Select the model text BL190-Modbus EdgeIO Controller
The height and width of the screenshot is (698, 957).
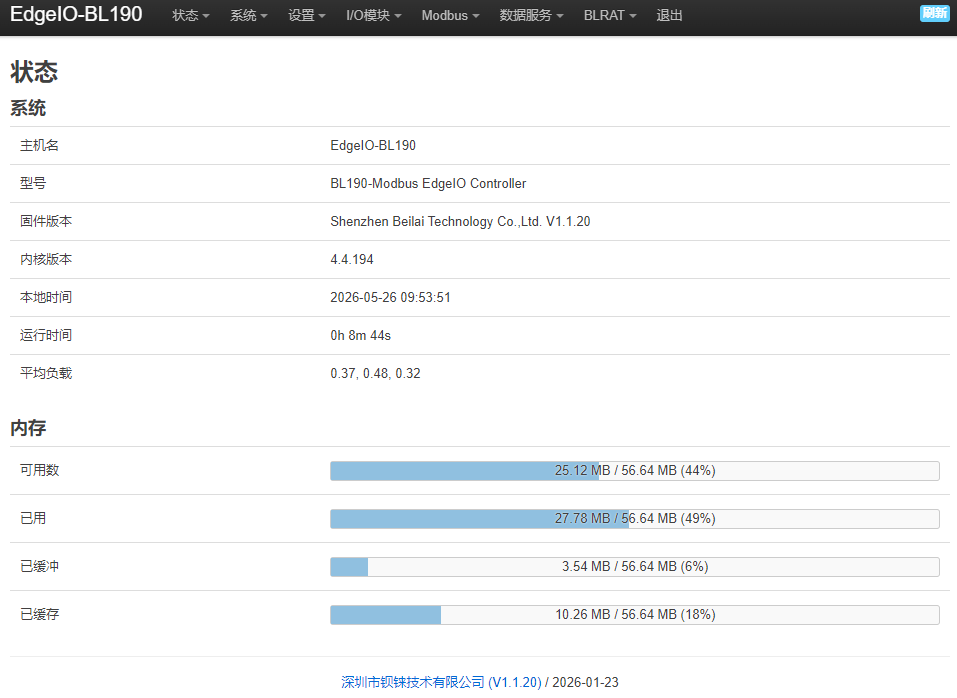click(428, 184)
